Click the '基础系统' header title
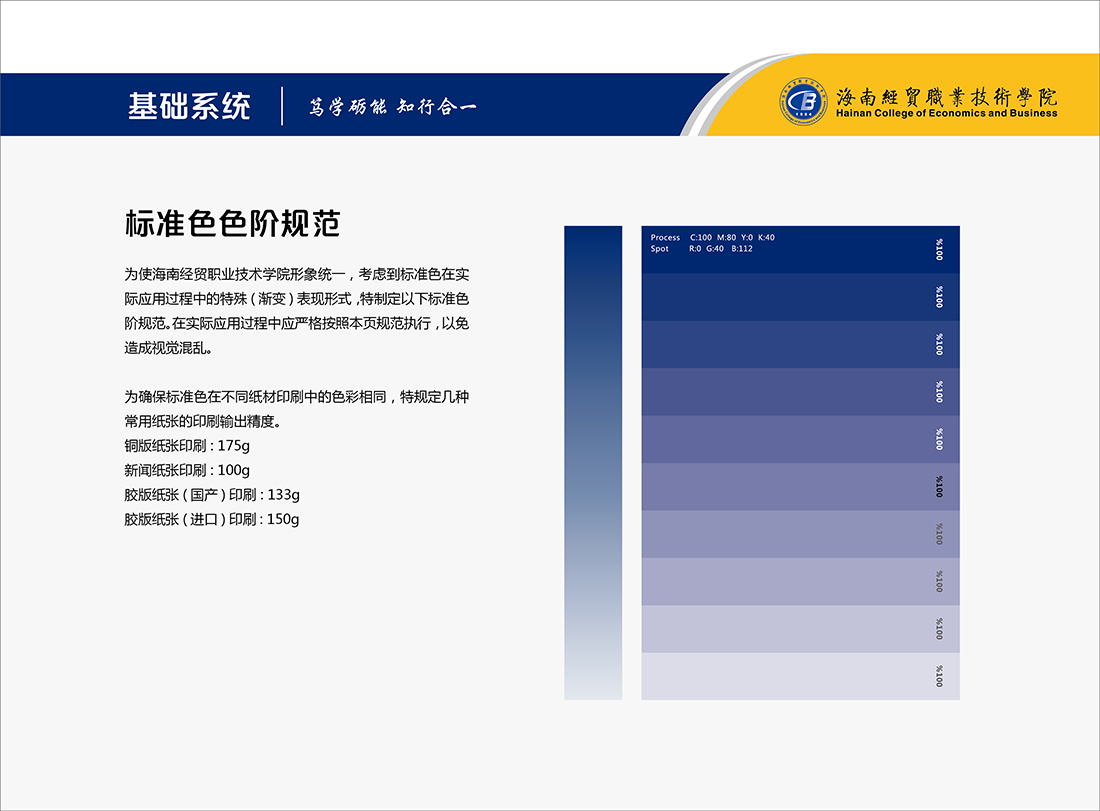 pos(189,106)
